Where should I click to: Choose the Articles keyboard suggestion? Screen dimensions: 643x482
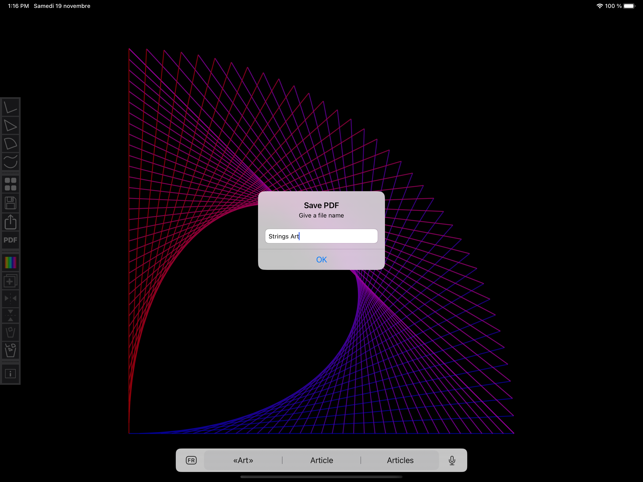pyautogui.click(x=400, y=460)
